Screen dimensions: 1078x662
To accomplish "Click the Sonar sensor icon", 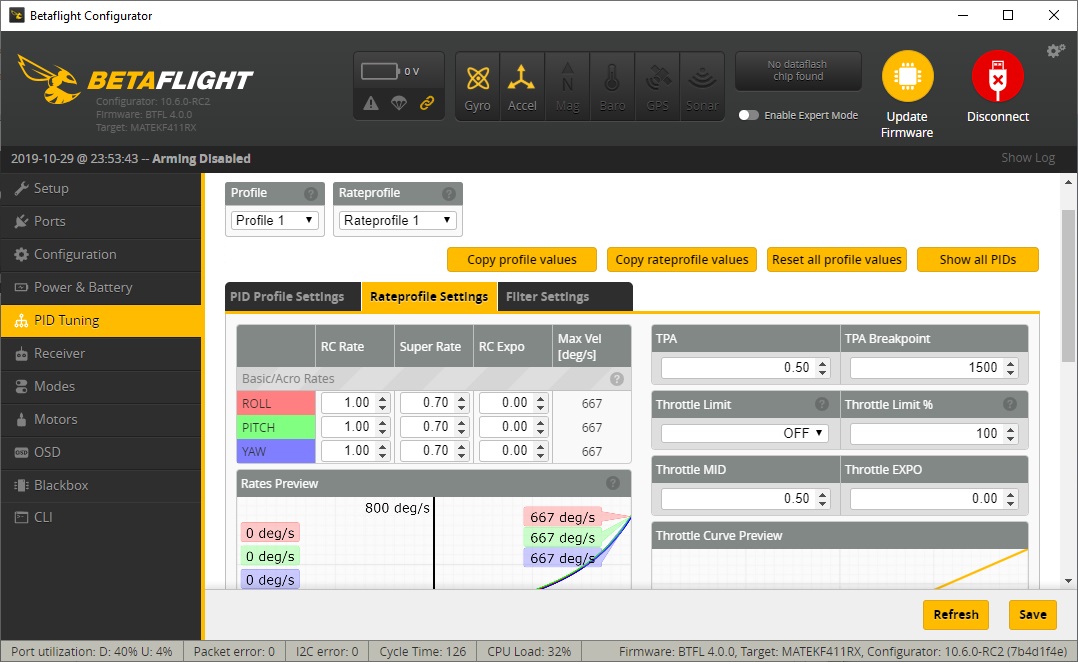I will click(702, 87).
